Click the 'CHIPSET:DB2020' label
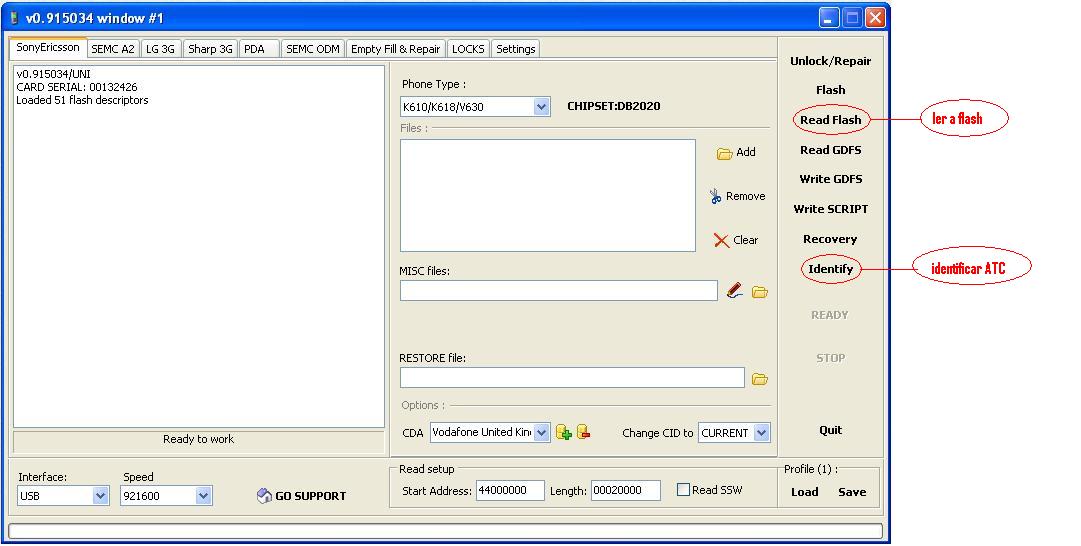Screen dimensions: 1081x546 click(x=614, y=106)
